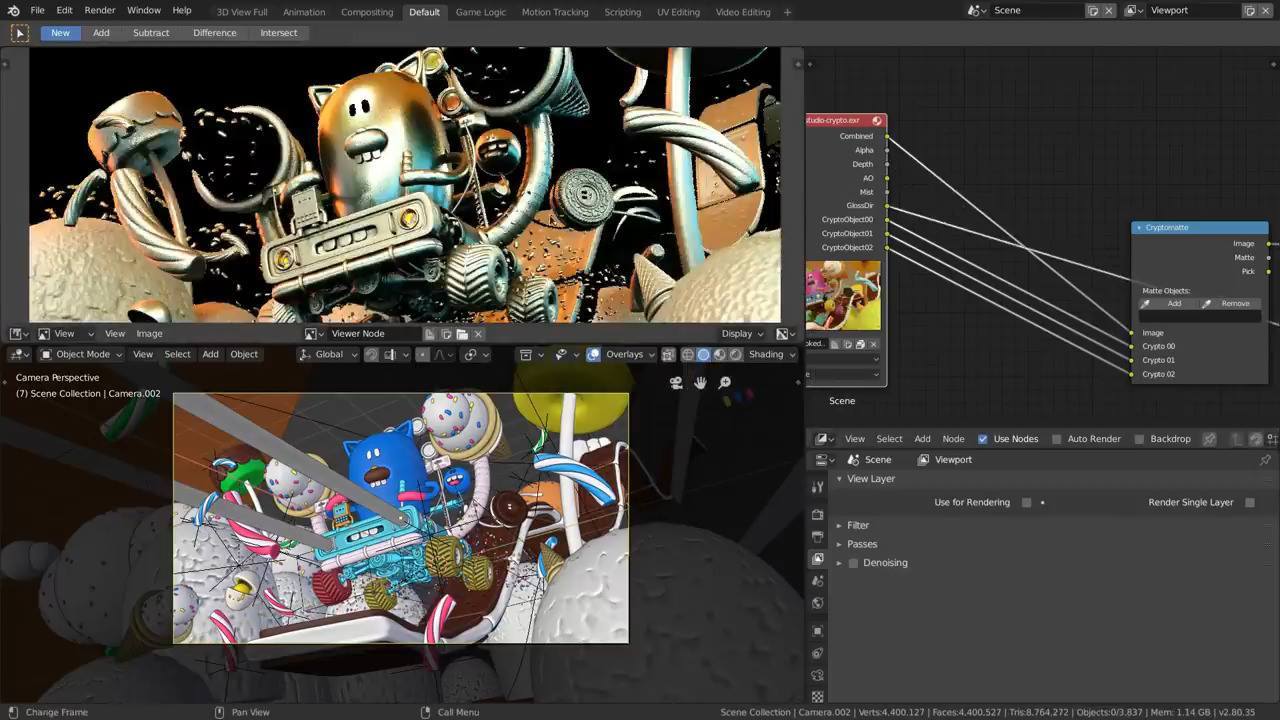Unlink the Viewer Node image
Image resolution: width=1280 pixels, height=720 pixels.
pyautogui.click(x=478, y=334)
